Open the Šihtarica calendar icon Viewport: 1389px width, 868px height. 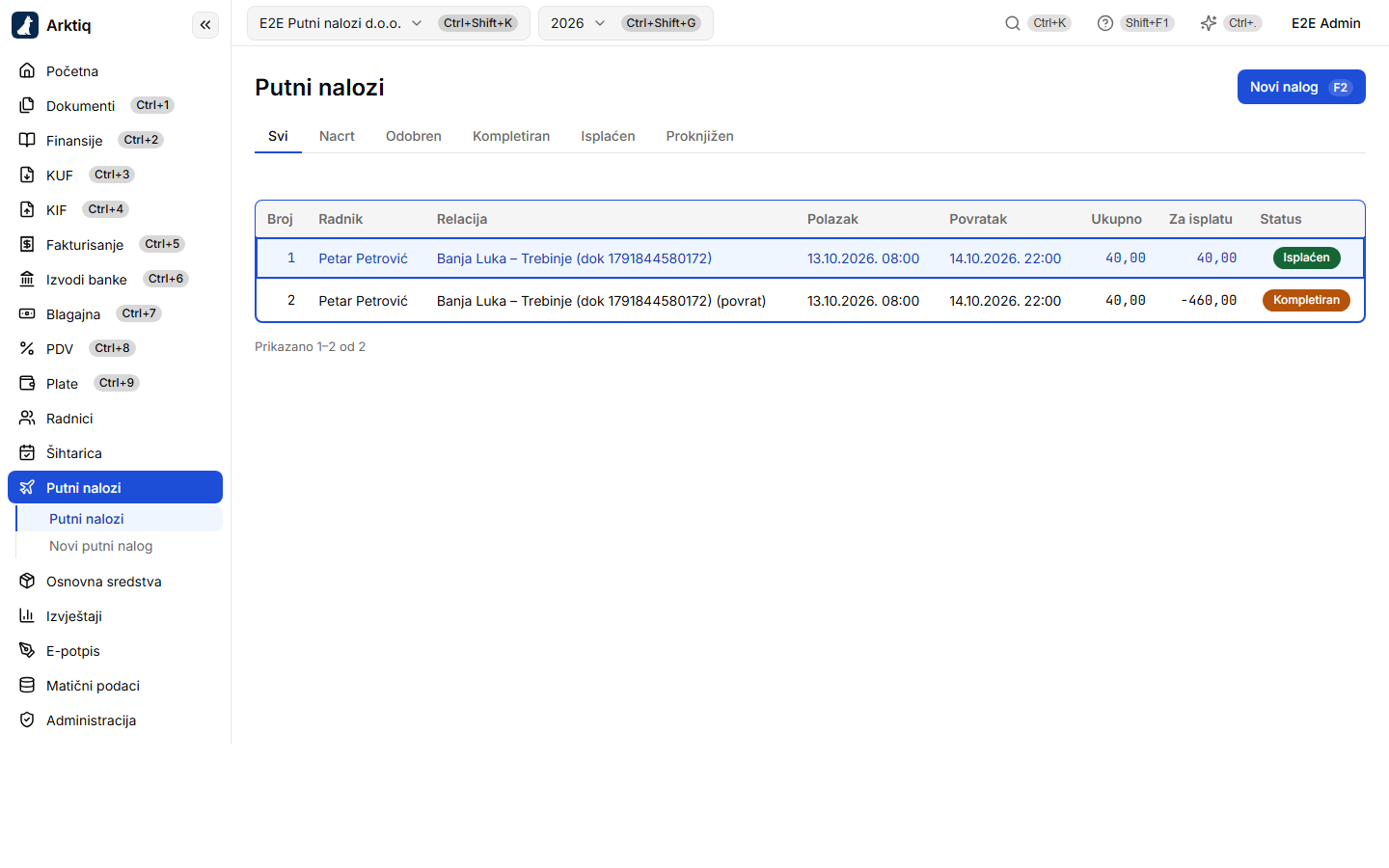[27, 453]
